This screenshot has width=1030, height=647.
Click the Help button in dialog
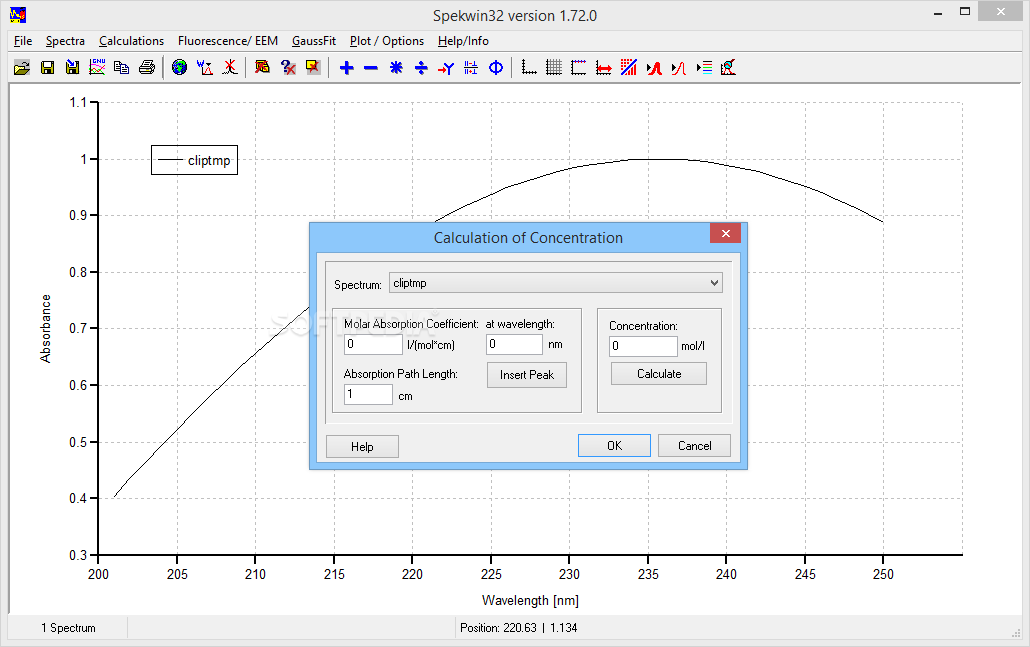[x=362, y=447]
